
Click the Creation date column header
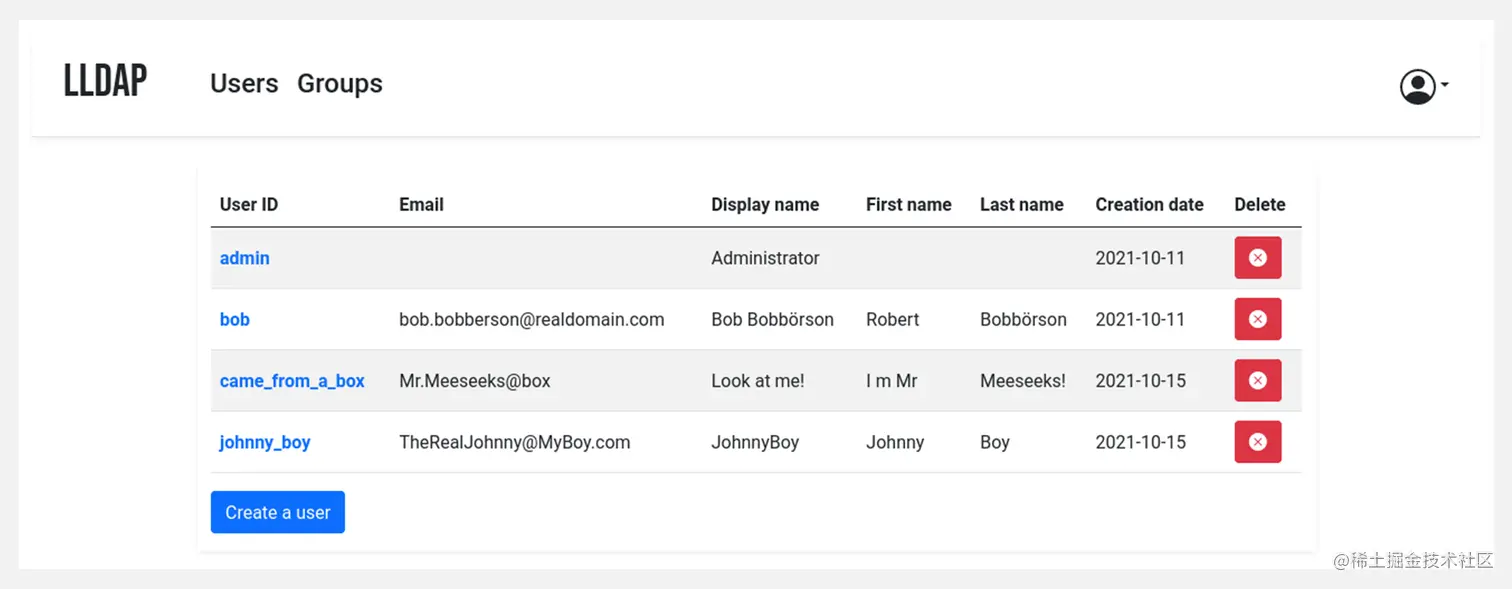(x=1149, y=204)
